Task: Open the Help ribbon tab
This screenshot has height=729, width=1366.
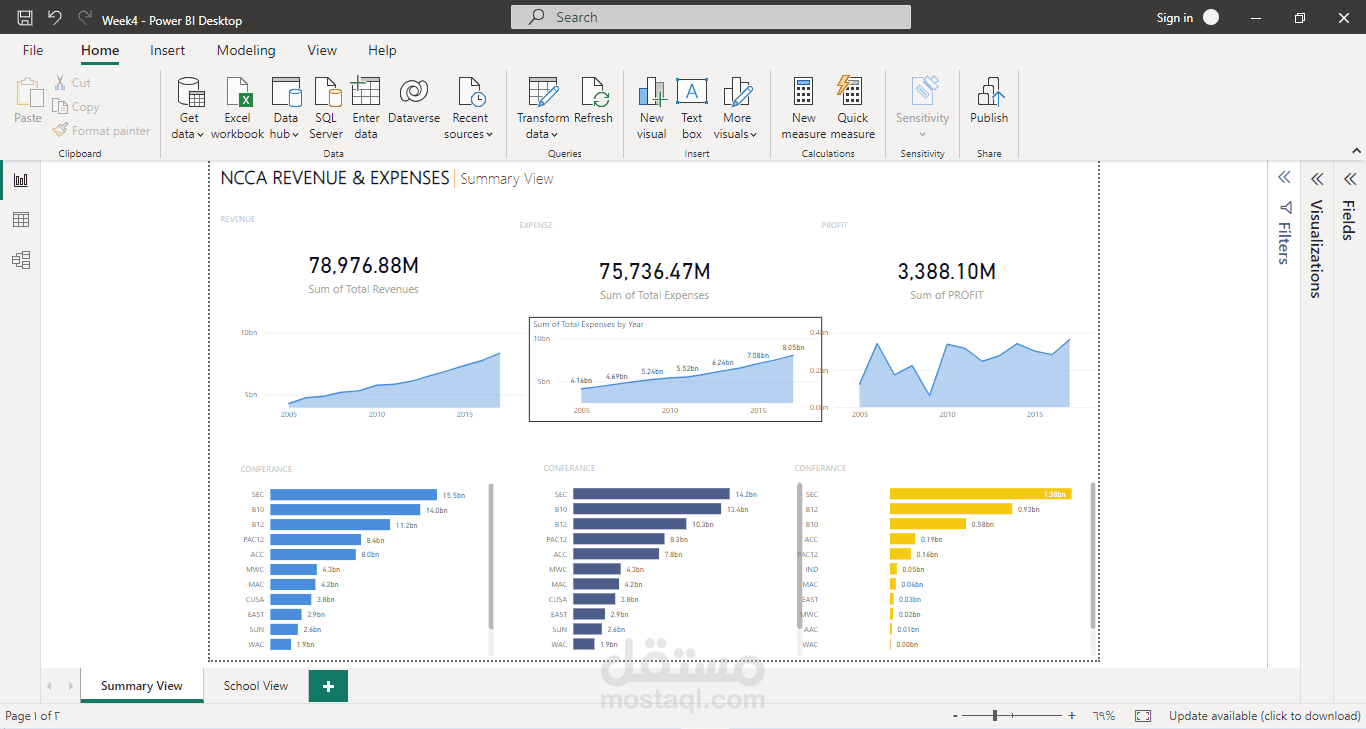Action: pyautogui.click(x=382, y=50)
